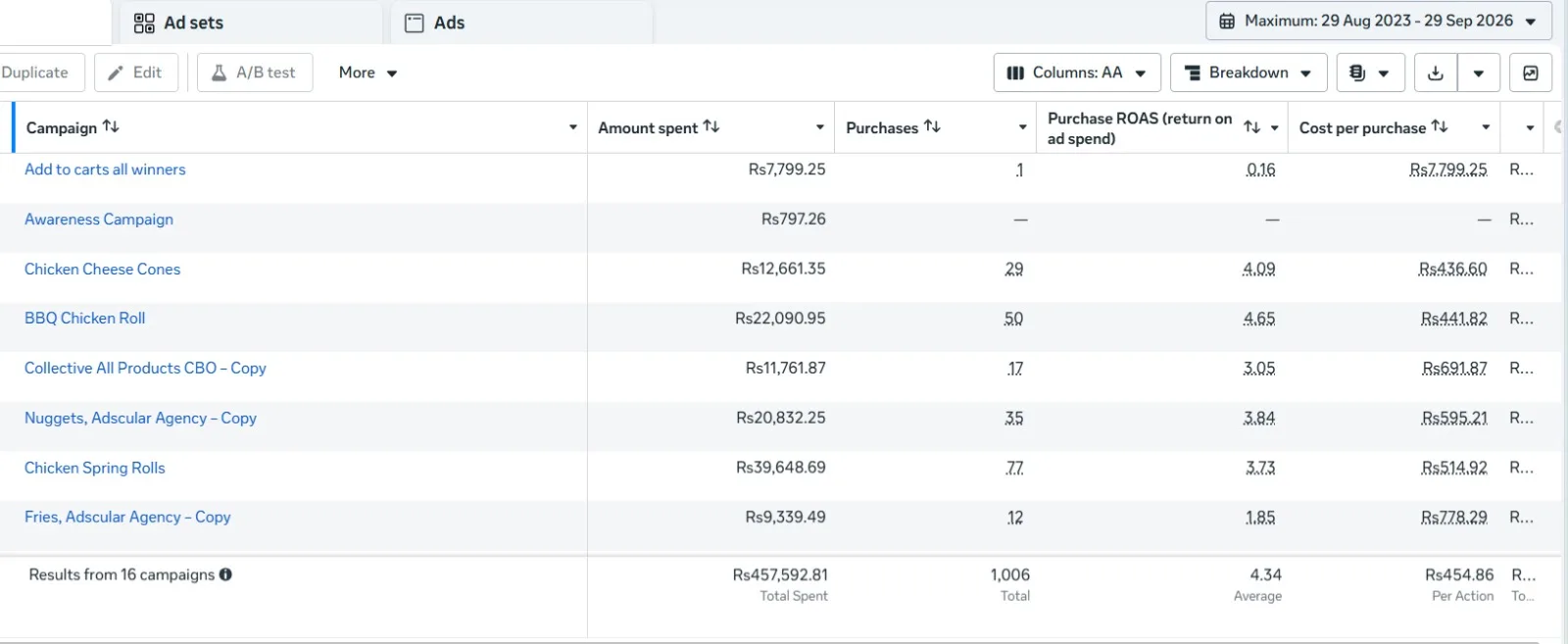Open the date range picker

pyautogui.click(x=1378, y=21)
